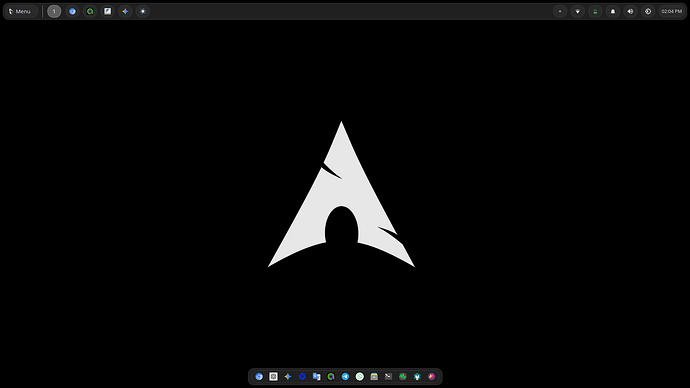
Task: Open the terminal from the dock
Action: (x=389, y=377)
